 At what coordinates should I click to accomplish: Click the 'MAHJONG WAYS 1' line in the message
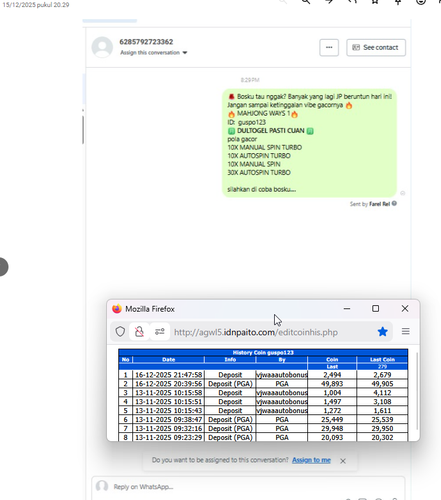263,114
